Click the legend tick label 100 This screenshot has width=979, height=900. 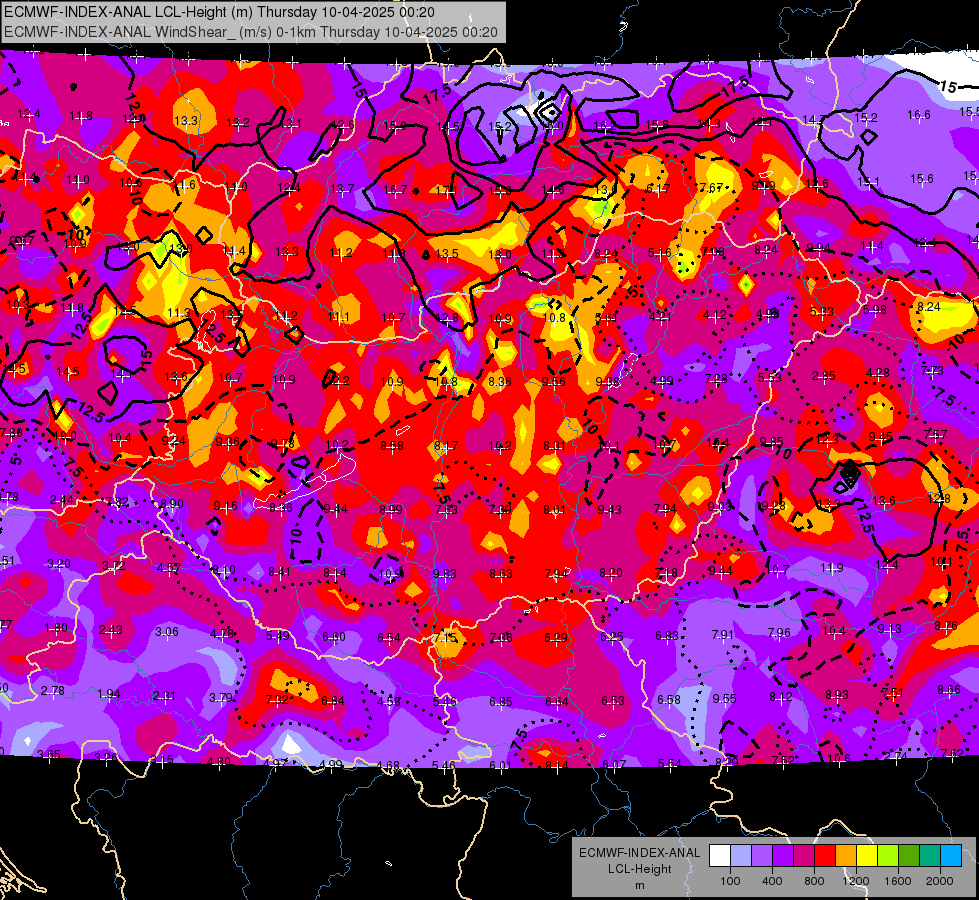(730, 881)
